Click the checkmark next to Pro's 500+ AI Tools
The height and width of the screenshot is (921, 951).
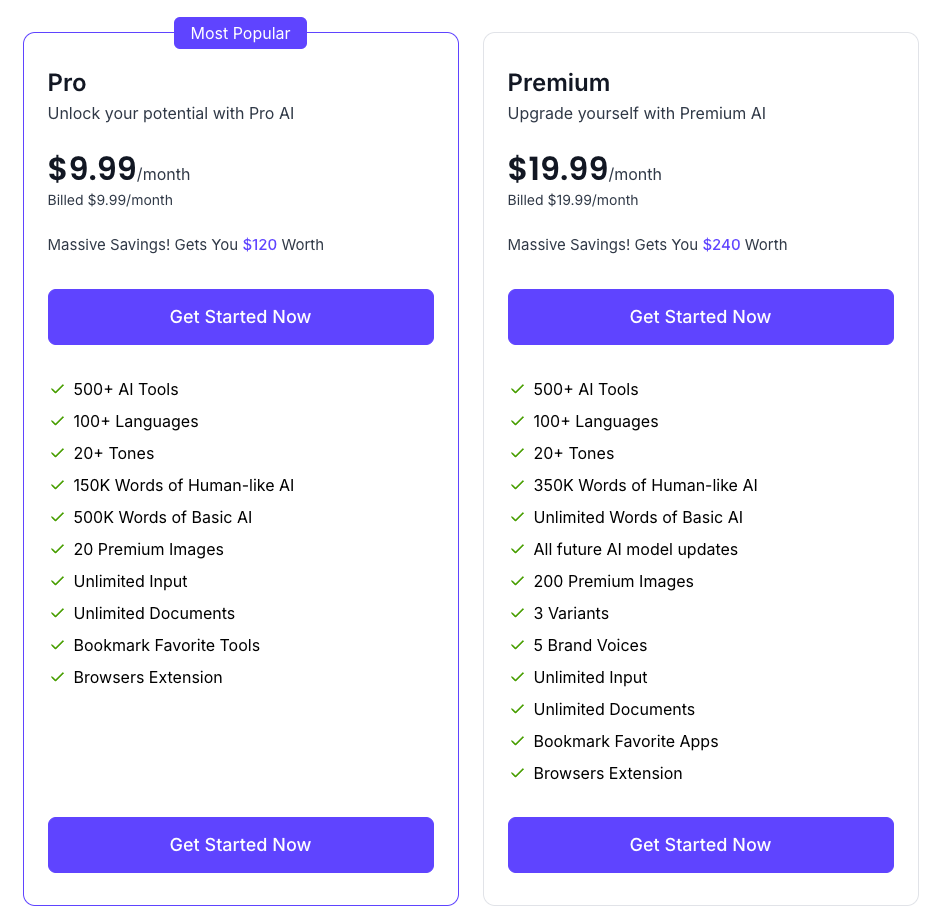tap(57, 389)
